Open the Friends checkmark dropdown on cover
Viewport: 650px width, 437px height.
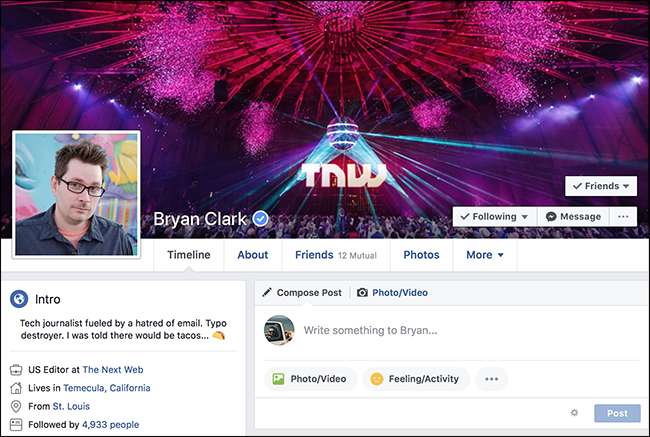tap(601, 186)
